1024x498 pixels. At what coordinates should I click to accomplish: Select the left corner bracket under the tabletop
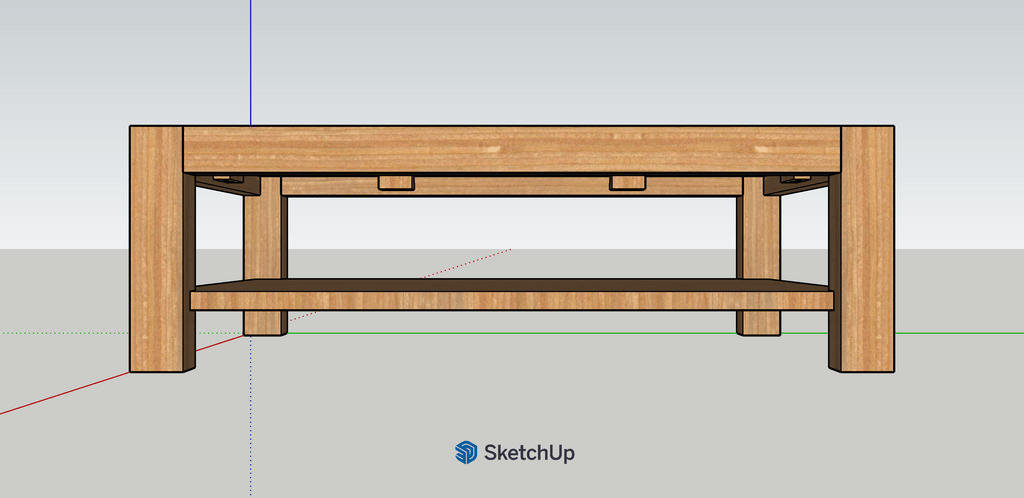coord(227,183)
